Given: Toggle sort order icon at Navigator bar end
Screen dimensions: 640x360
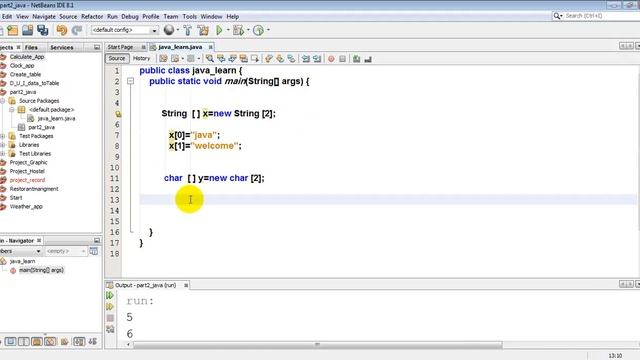Looking at the screenshot, I should 93,341.
